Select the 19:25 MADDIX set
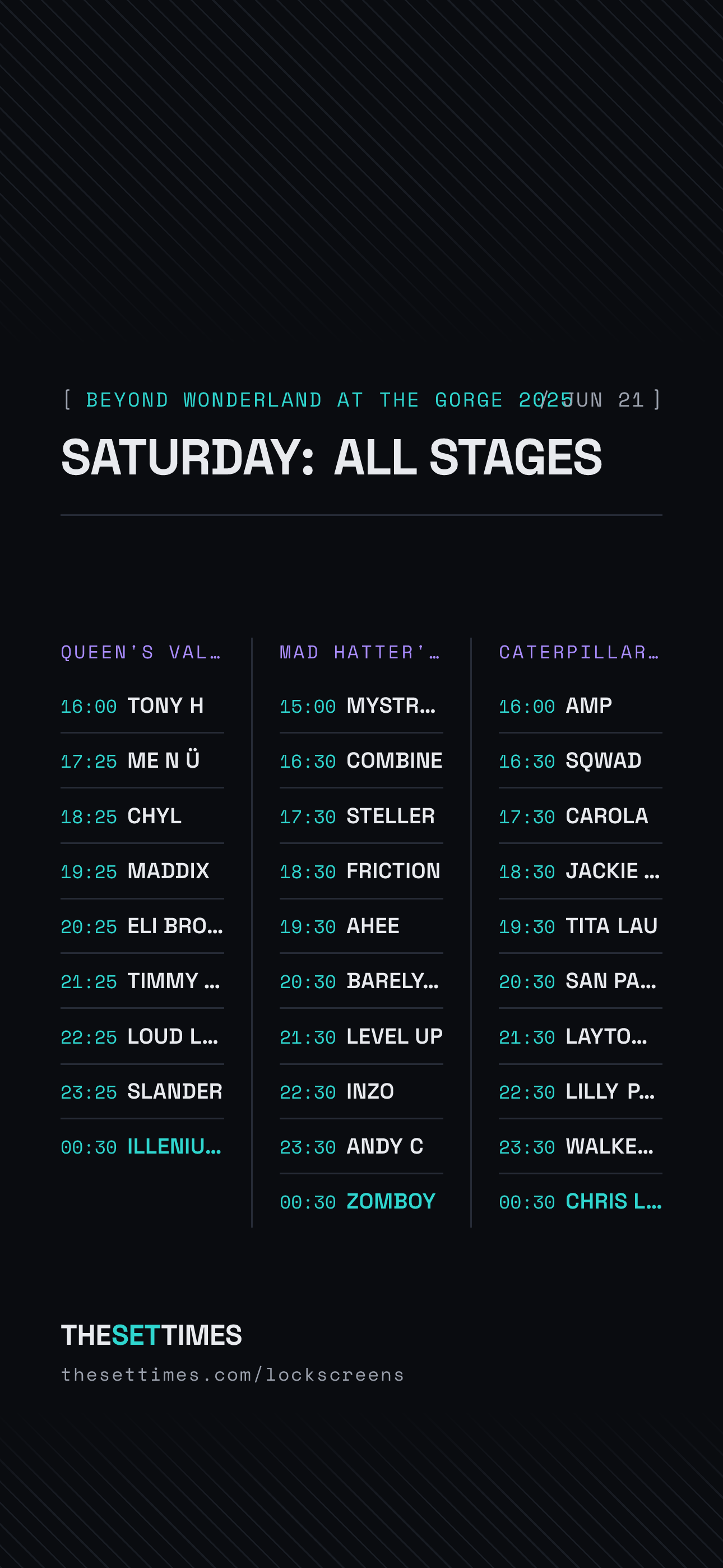 coord(142,871)
